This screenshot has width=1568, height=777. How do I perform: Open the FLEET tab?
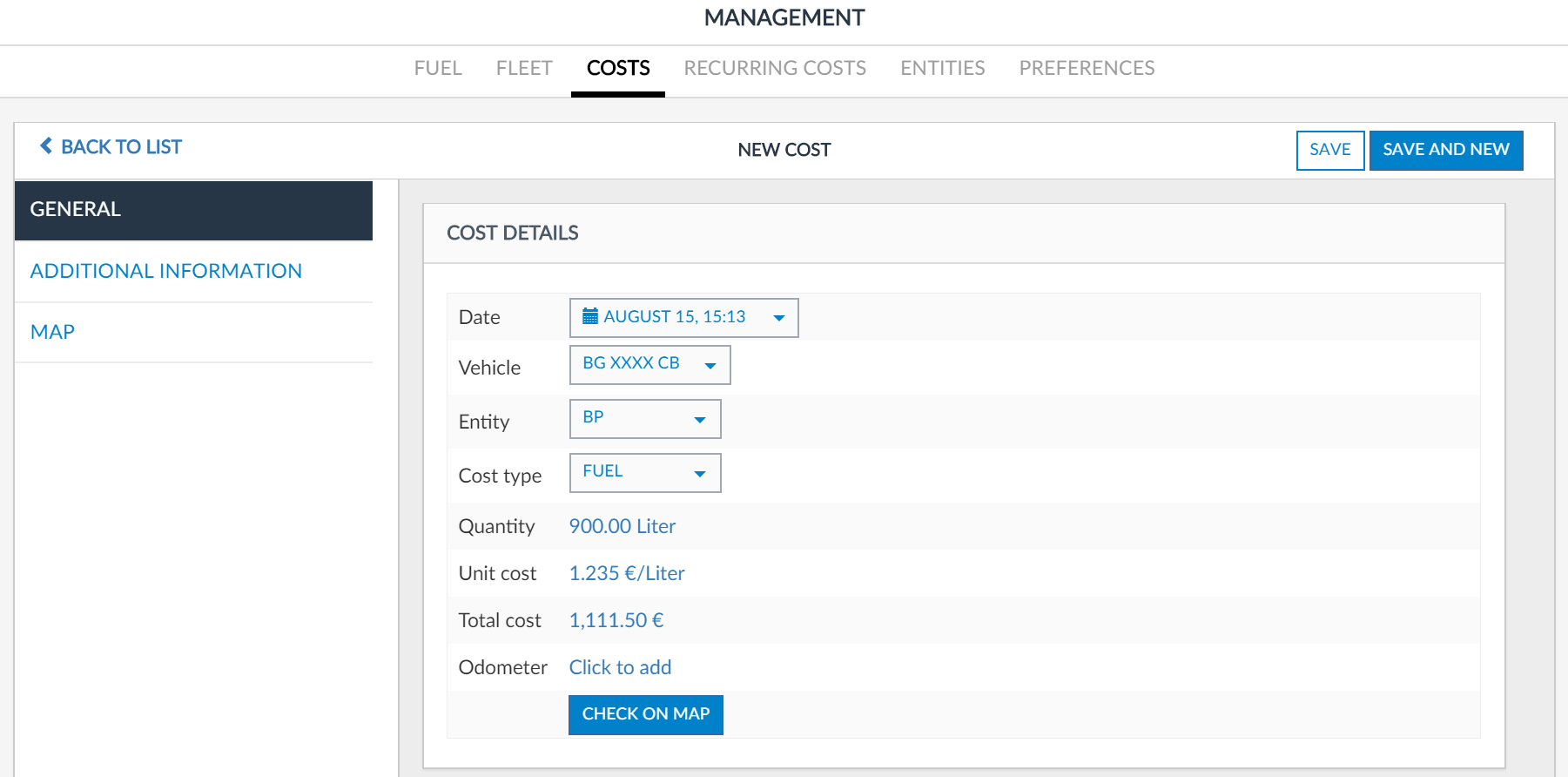524,68
